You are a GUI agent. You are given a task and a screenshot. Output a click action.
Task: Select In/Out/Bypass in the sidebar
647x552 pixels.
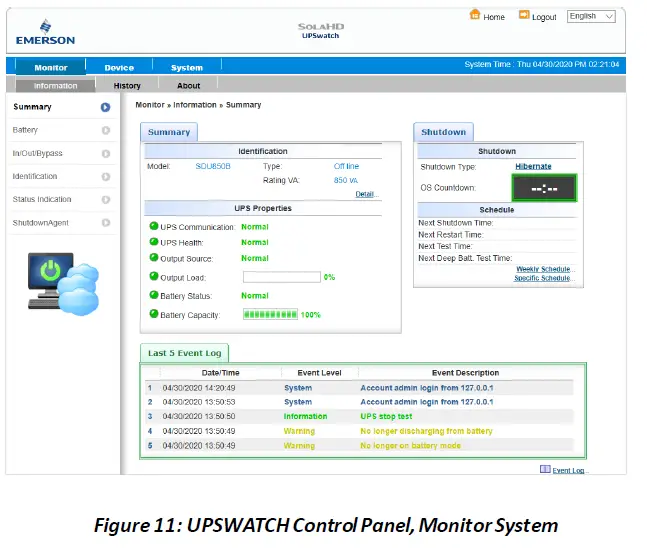pos(62,153)
